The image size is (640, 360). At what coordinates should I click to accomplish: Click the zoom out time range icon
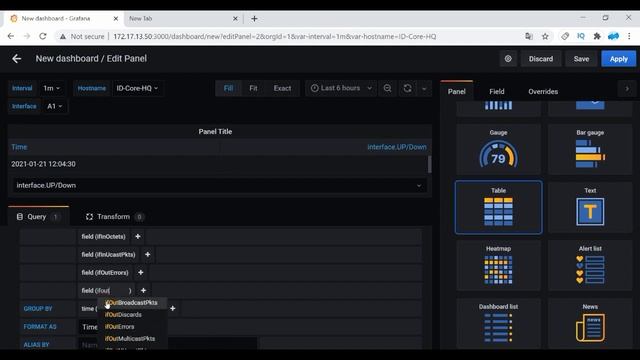tap(387, 88)
